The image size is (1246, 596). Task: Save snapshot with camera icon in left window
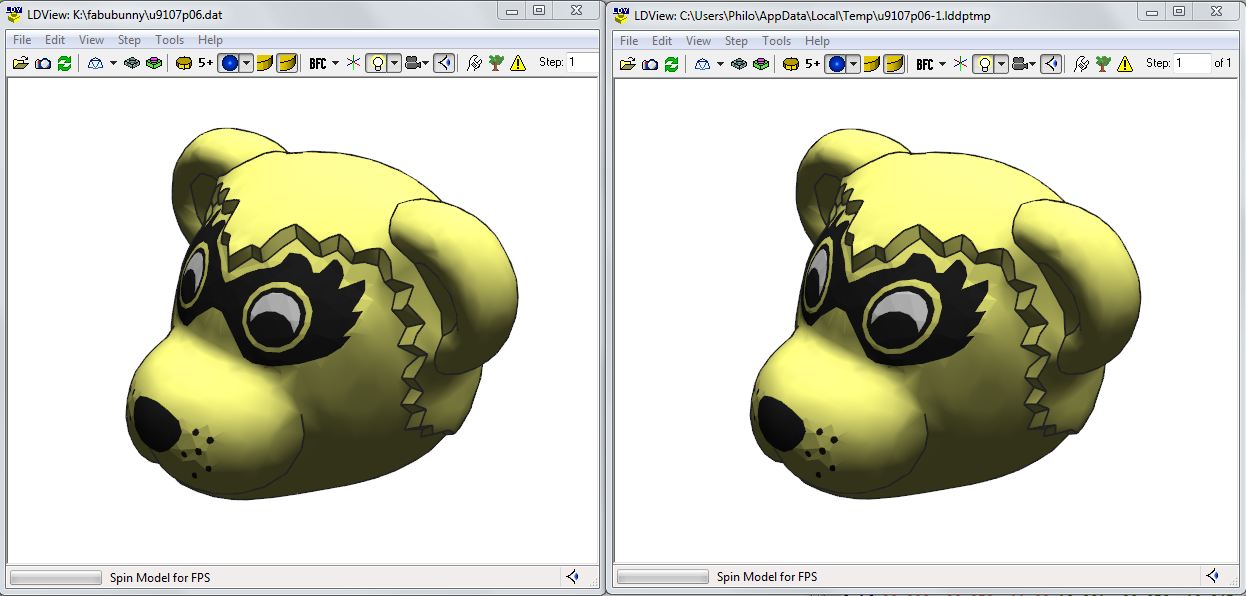[x=43, y=63]
